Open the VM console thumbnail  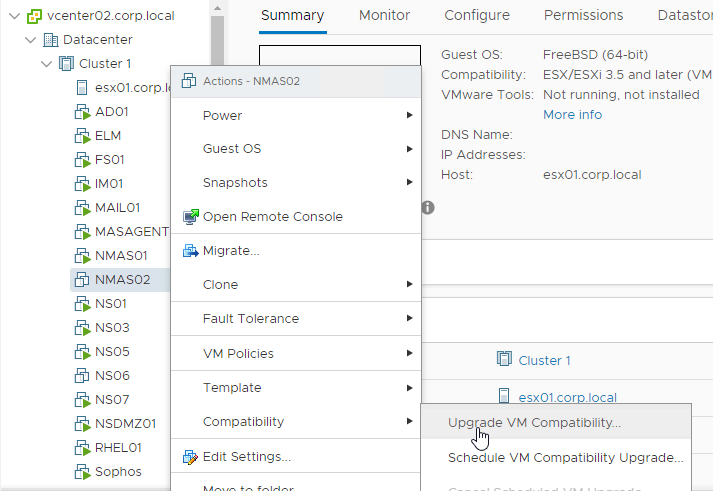point(340,55)
